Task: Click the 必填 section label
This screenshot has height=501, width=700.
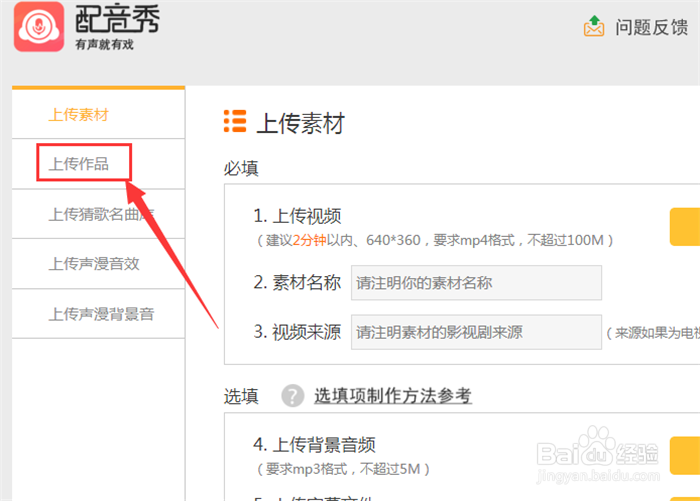Action: click(x=241, y=168)
